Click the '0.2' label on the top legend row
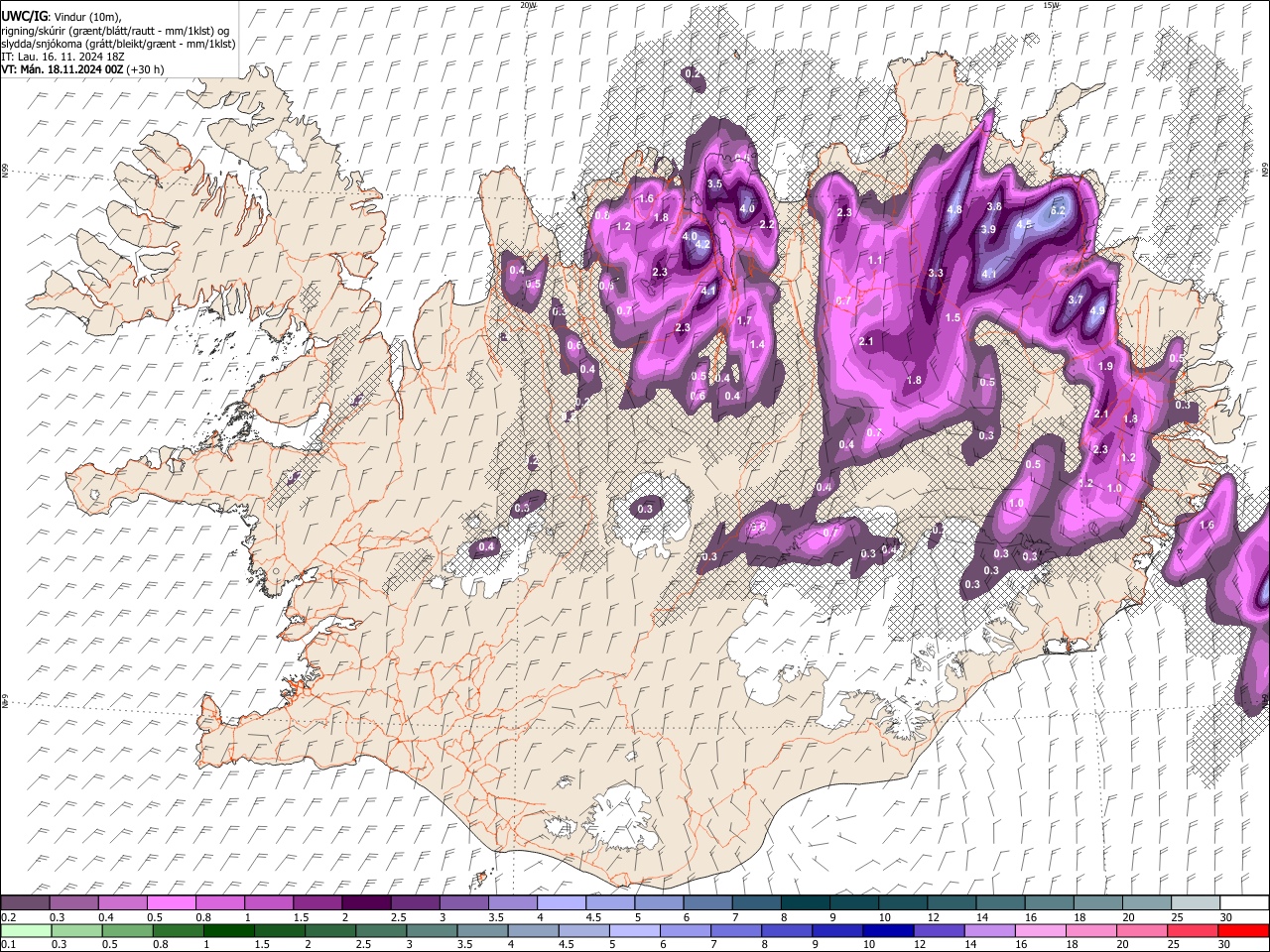 click(x=7, y=918)
